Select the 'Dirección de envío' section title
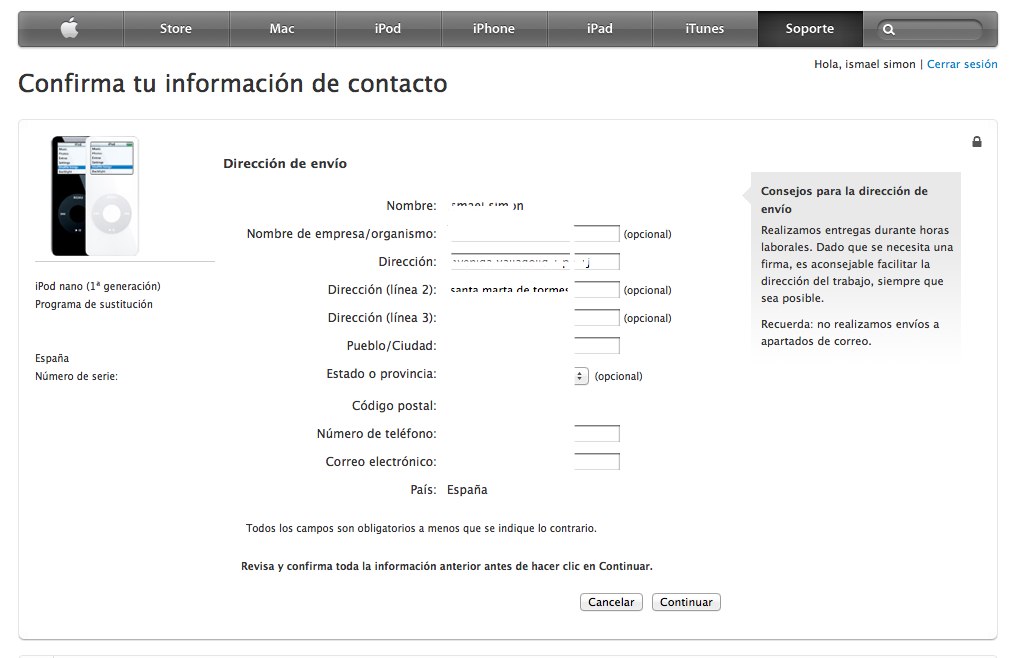Screen dimensions: 1023x658 click(285, 164)
